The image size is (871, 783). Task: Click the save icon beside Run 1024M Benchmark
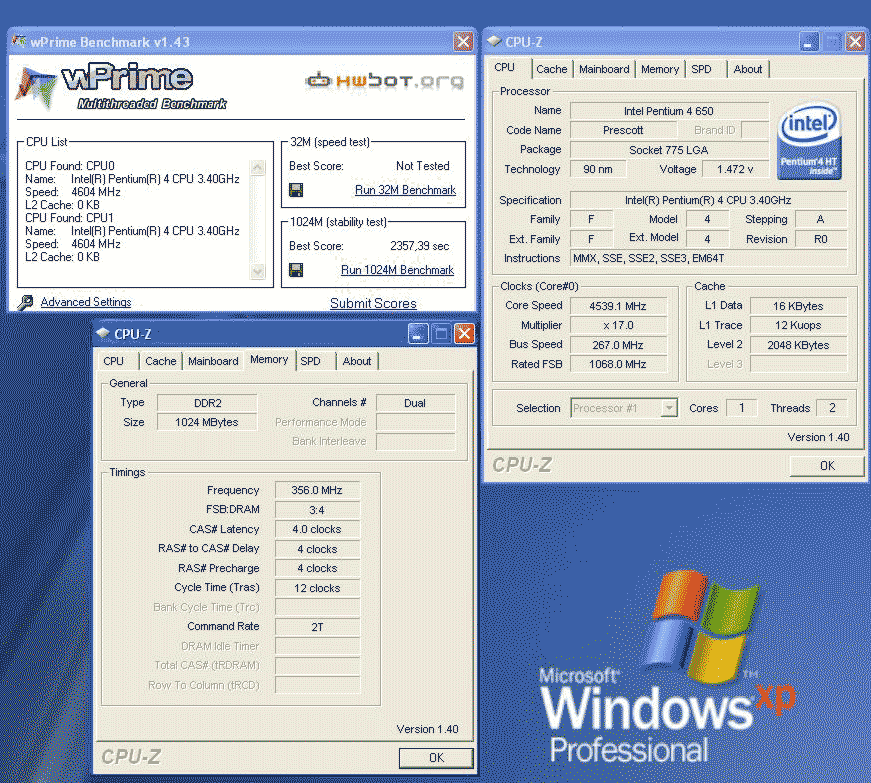click(x=296, y=270)
